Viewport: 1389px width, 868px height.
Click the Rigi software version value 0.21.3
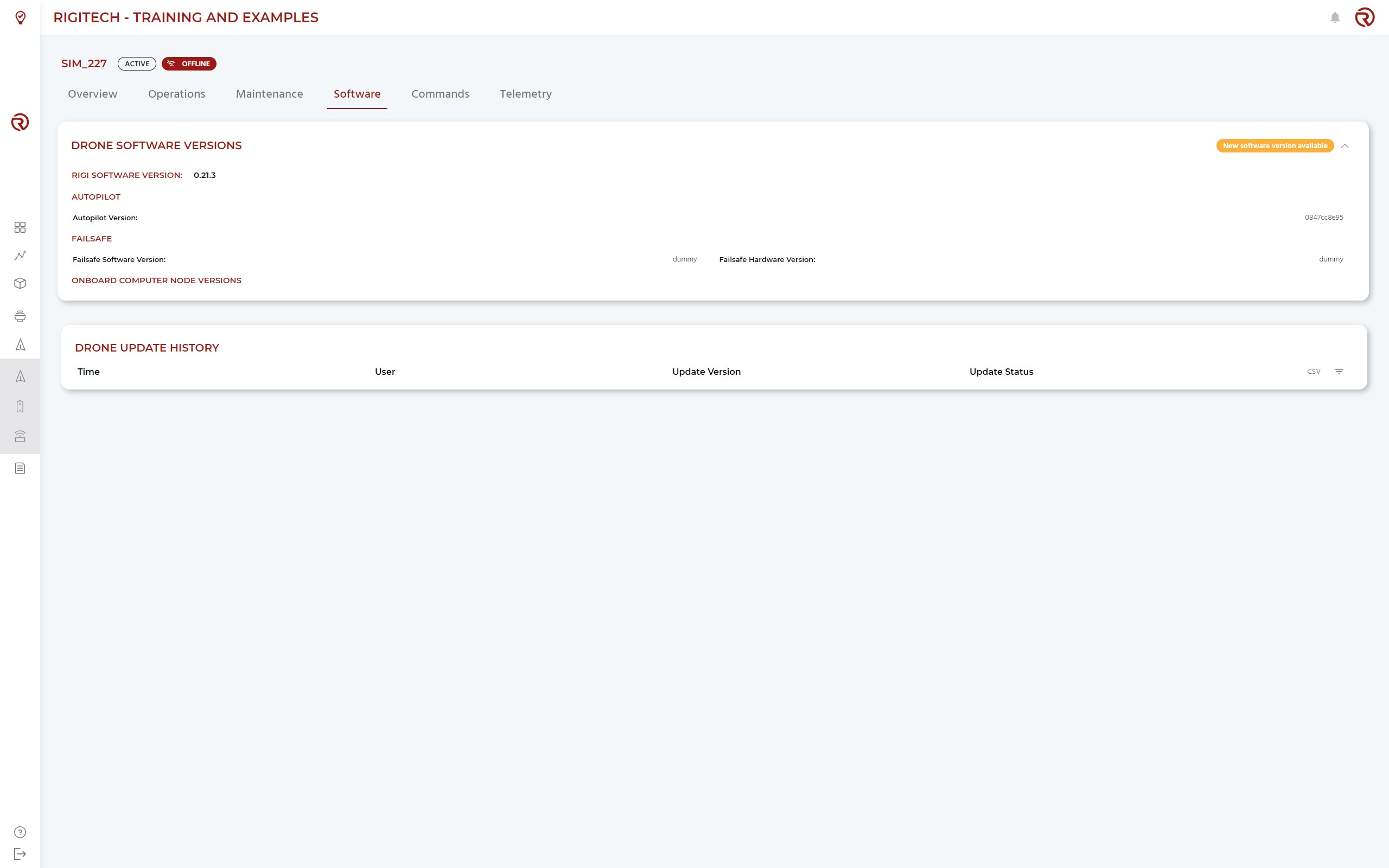pyautogui.click(x=205, y=175)
